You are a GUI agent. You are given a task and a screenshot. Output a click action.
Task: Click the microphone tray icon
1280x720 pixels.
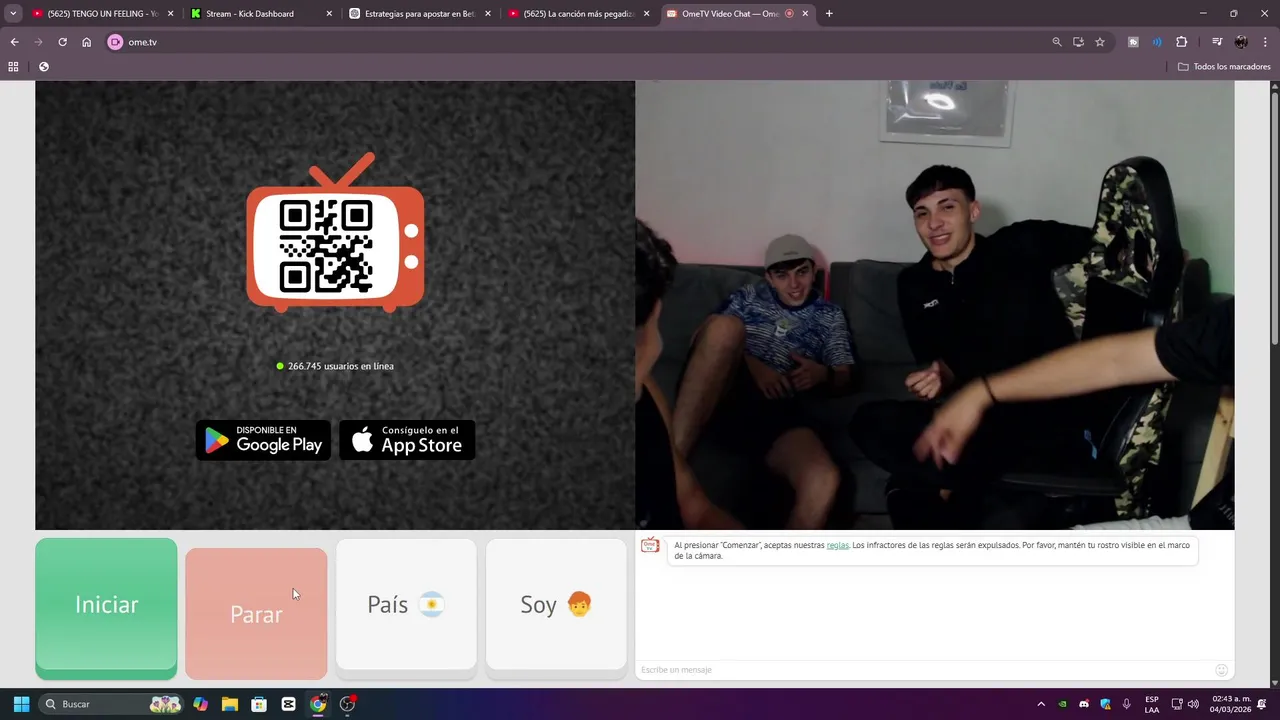coord(1127,704)
